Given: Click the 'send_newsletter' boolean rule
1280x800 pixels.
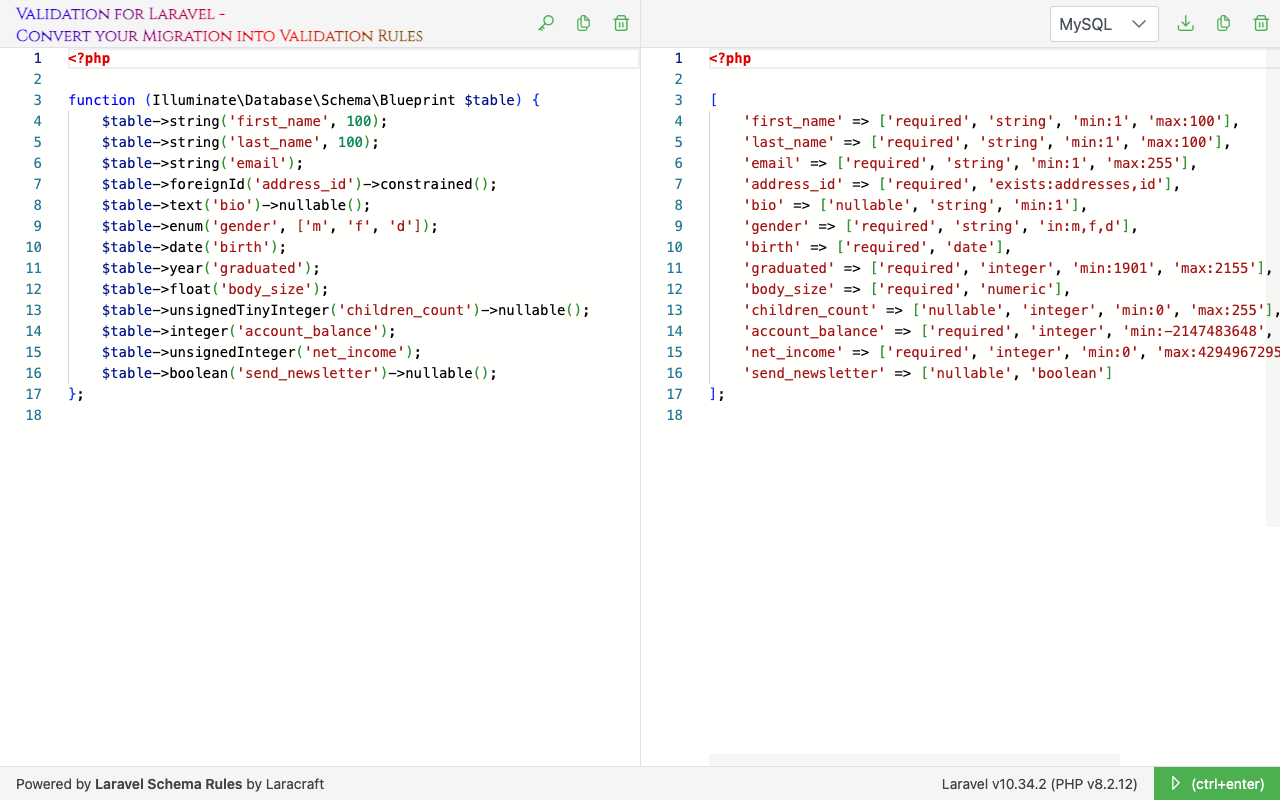Looking at the screenshot, I should click(x=928, y=373).
